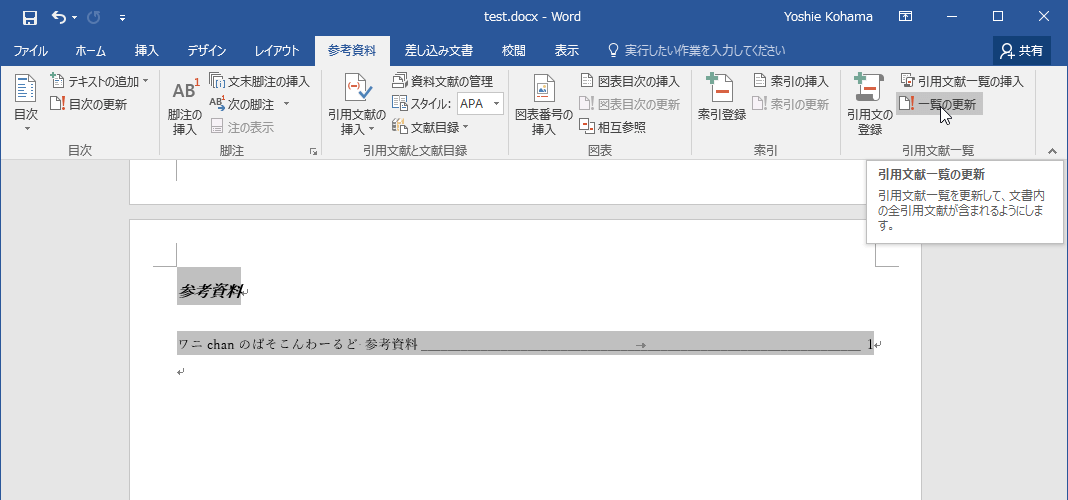Image resolution: width=1068 pixels, height=500 pixels.
Task: Click the 共有 share button
Action: click(x=1022, y=50)
